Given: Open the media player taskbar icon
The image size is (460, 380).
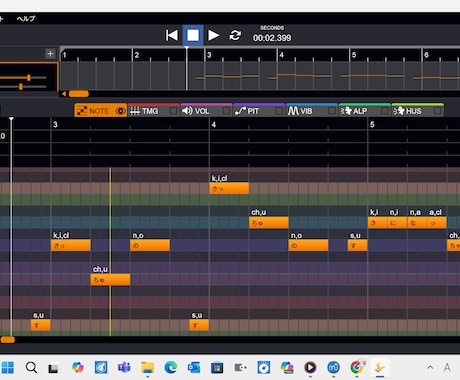Looking at the screenshot, I should click(310, 368).
